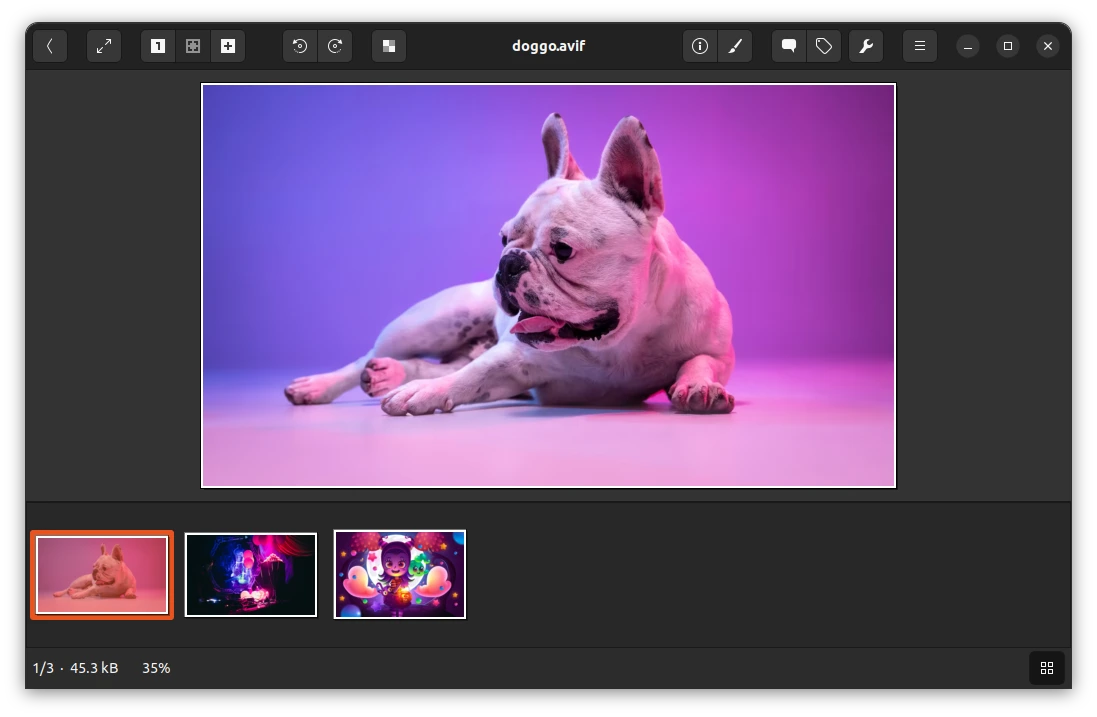Select the doggo thumbnail in filmstrip
The height and width of the screenshot is (717, 1097).
coord(102,575)
